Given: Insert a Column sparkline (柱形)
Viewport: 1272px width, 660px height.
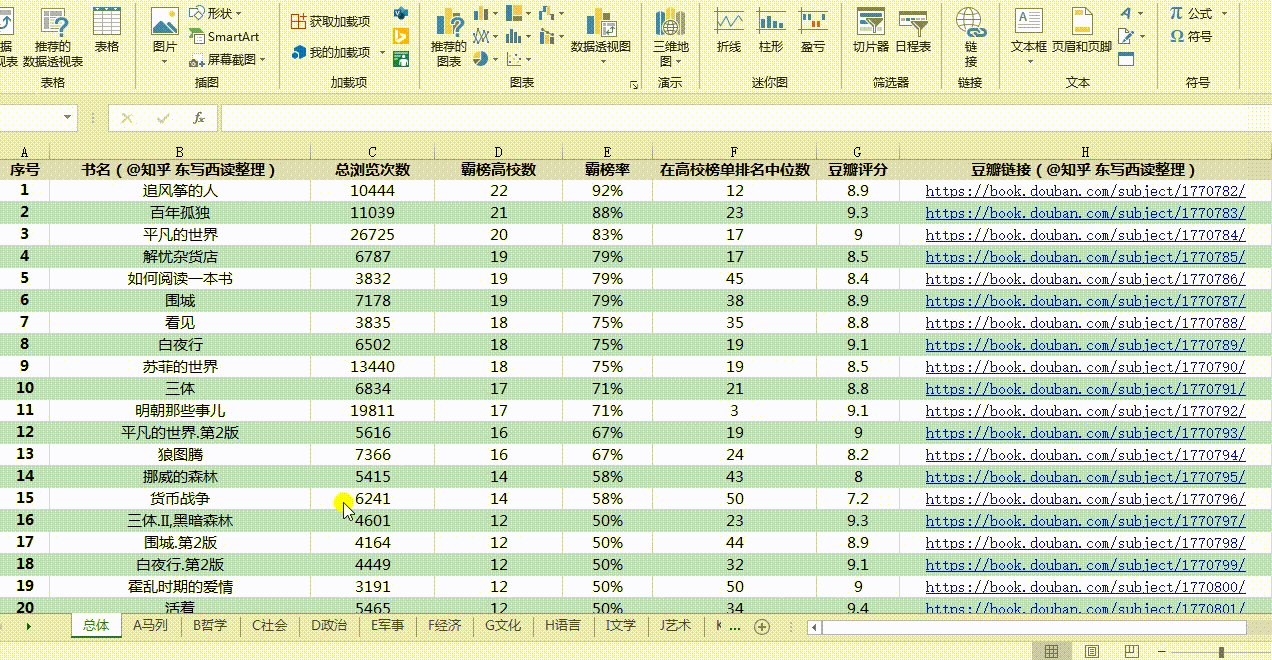Looking at the screenshot, I should coord(771,32).
